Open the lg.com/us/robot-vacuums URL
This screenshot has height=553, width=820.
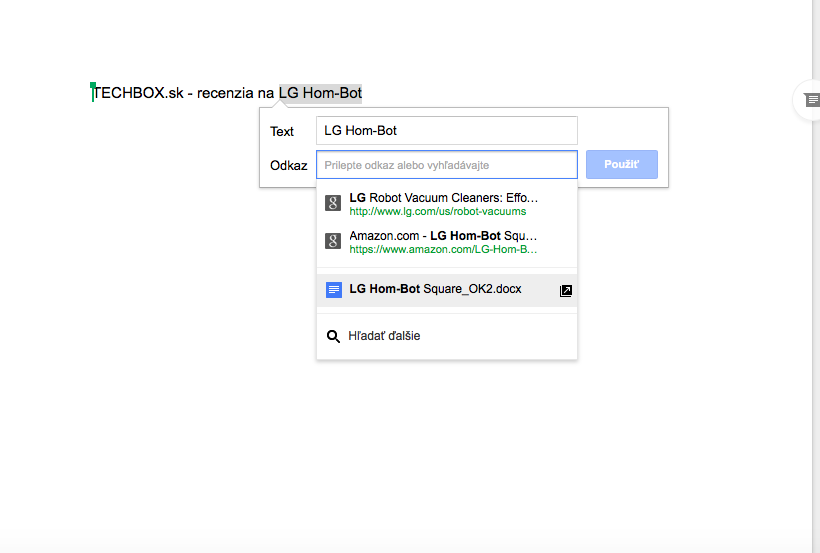click(438, 211)
